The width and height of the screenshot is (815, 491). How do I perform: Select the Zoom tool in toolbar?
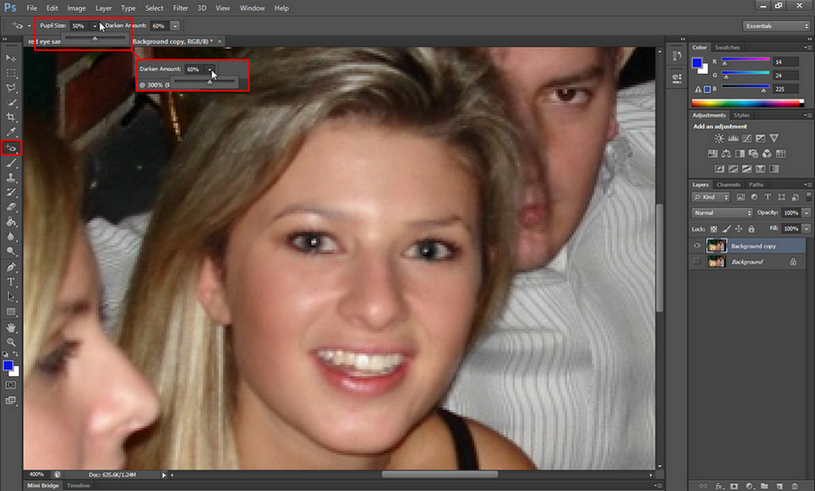[x=12, y=341]
